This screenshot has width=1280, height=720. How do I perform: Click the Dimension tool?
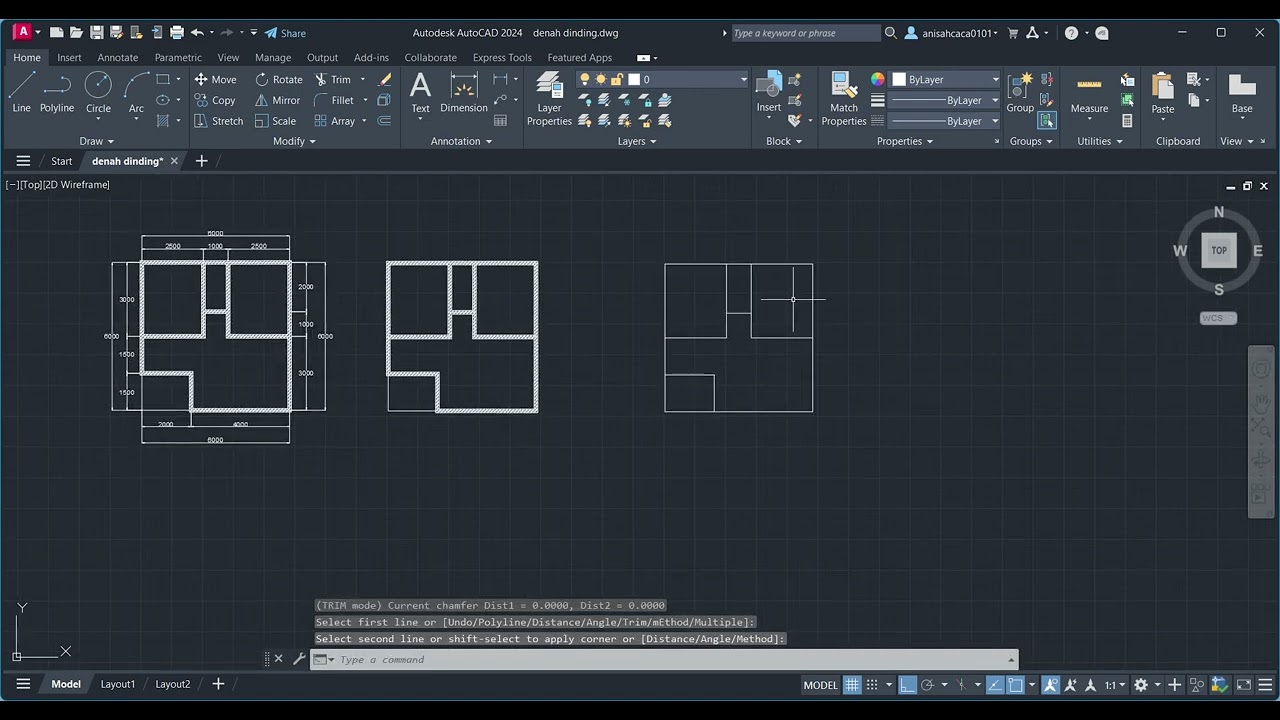coord(464,93)
